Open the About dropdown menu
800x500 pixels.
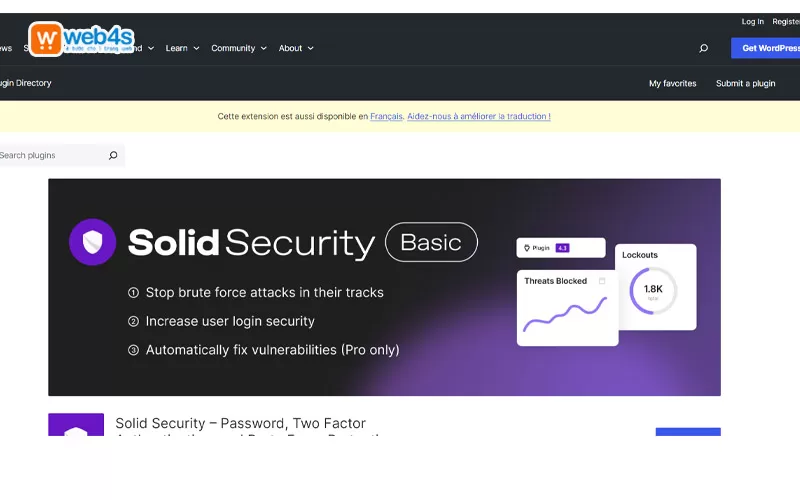[296, 48]
